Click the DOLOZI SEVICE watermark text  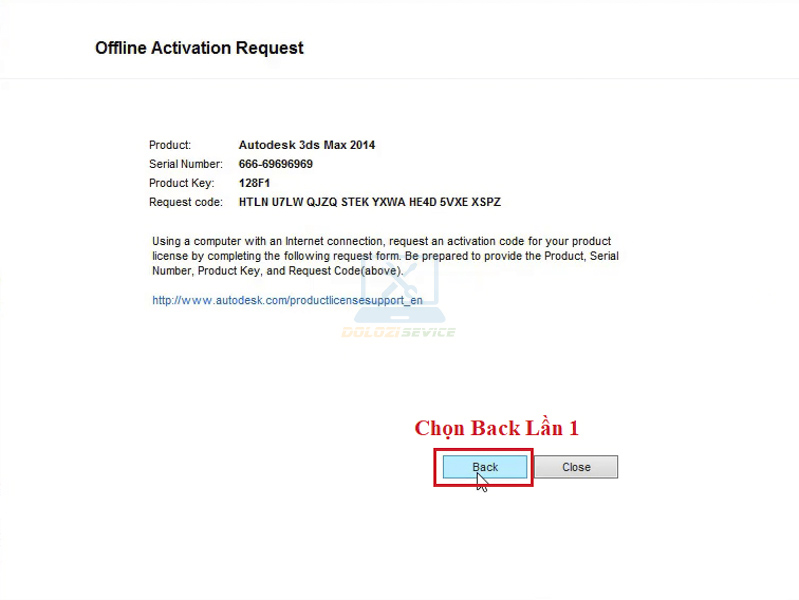398,332
